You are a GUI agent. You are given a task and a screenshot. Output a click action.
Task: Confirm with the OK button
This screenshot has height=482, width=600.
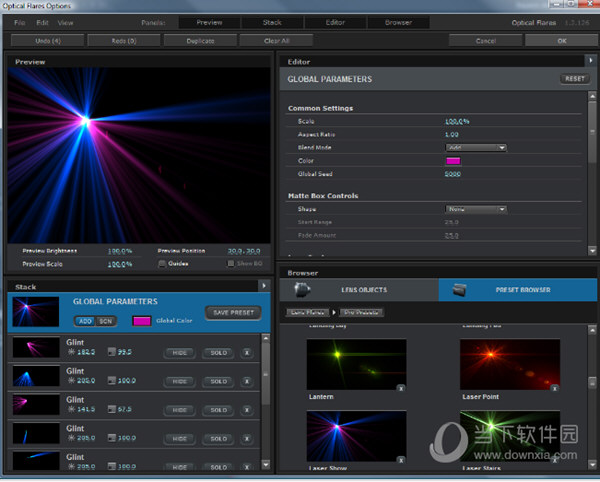pyautogui.click(x=561, y=41)
